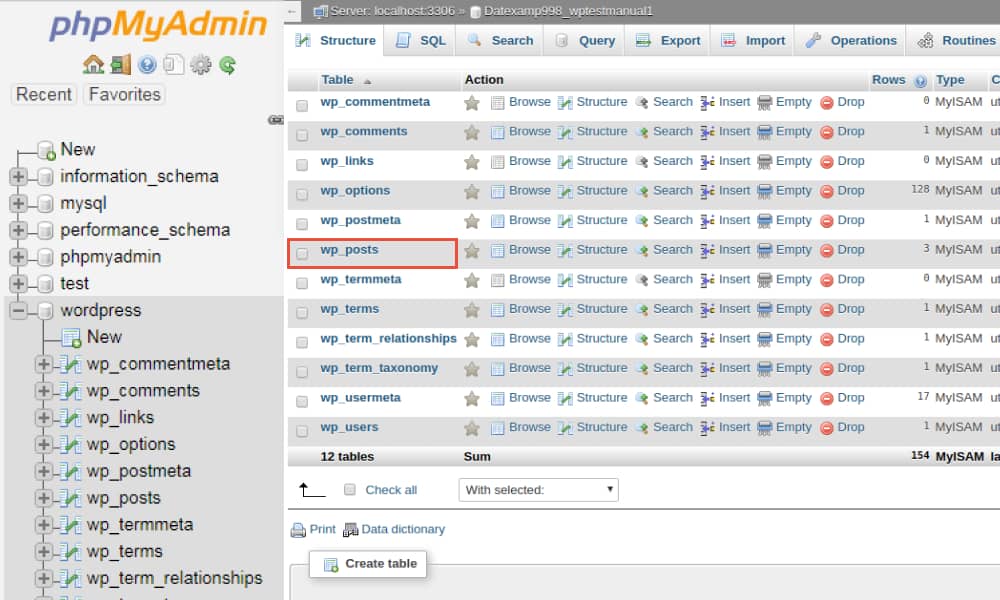Open the Export tab
Screen dimensions: 1000x600
(x=668, y=41)
